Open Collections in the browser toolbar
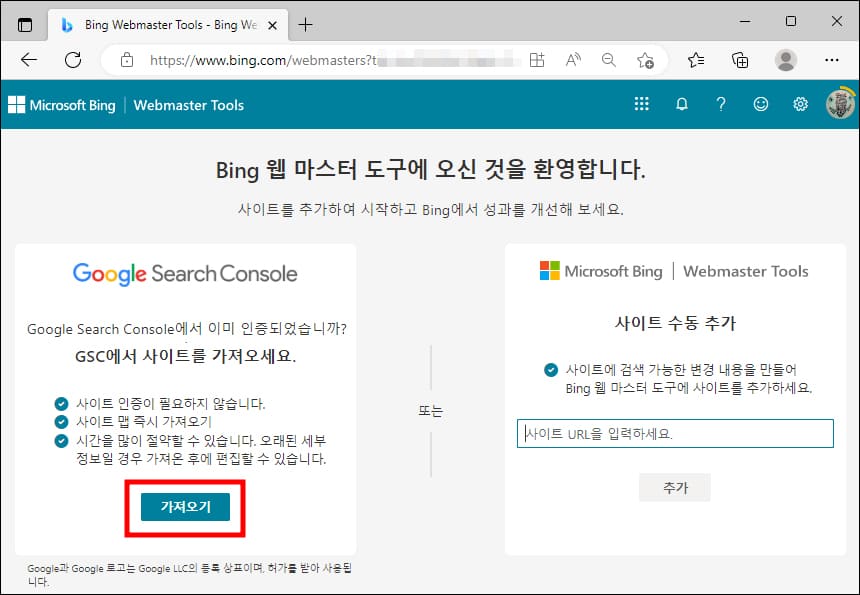The image size is (860, 595). coord(740,60)
